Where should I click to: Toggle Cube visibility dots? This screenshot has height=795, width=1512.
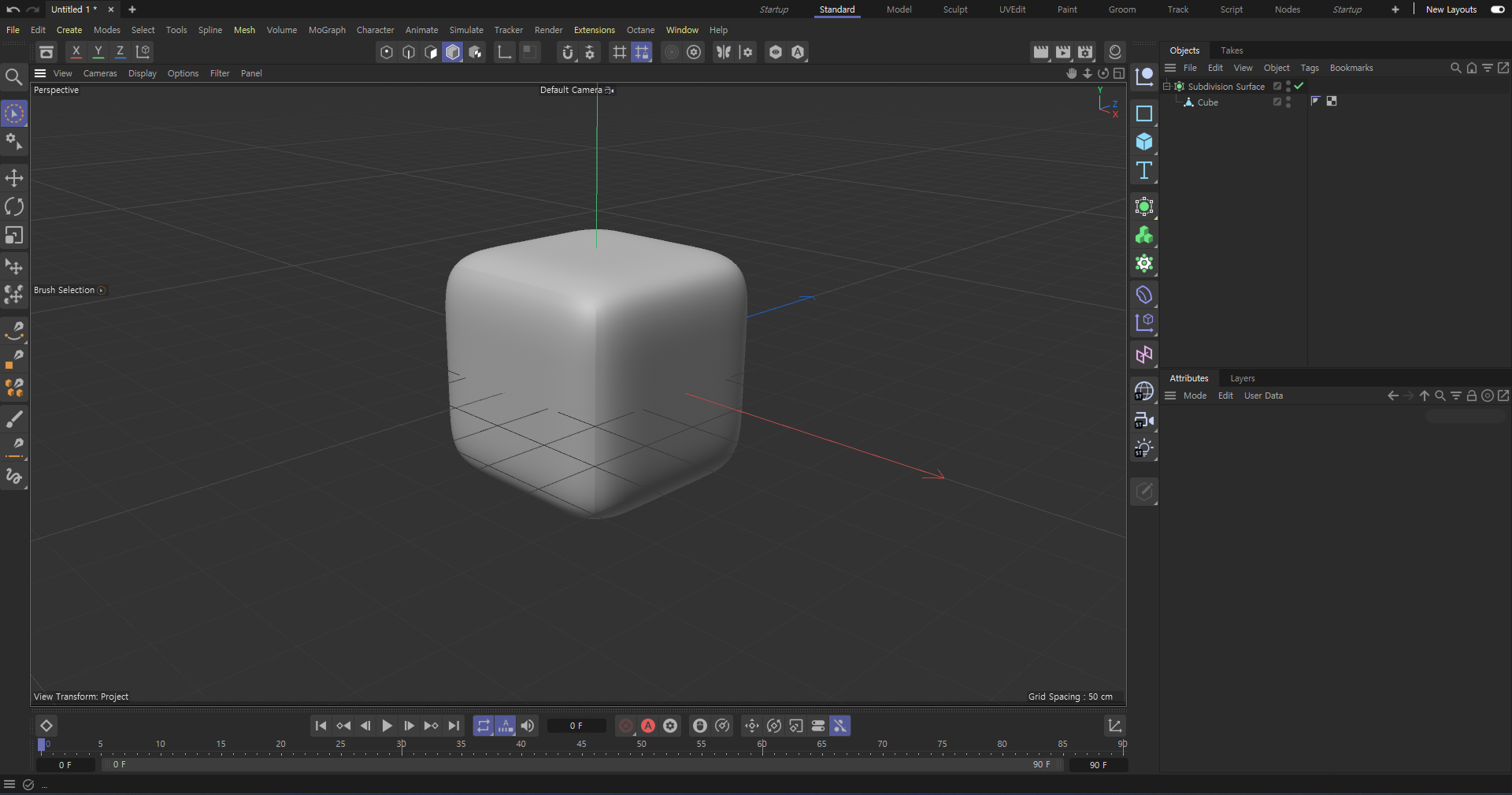tap(1288, 102)
